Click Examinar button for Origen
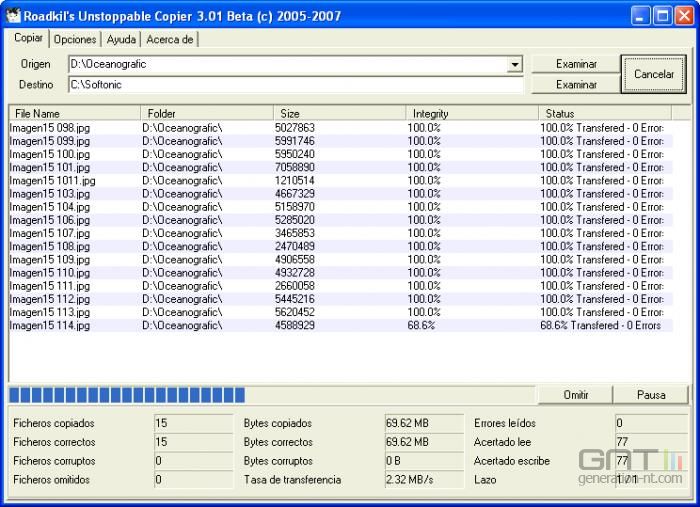 click(576, 64)
